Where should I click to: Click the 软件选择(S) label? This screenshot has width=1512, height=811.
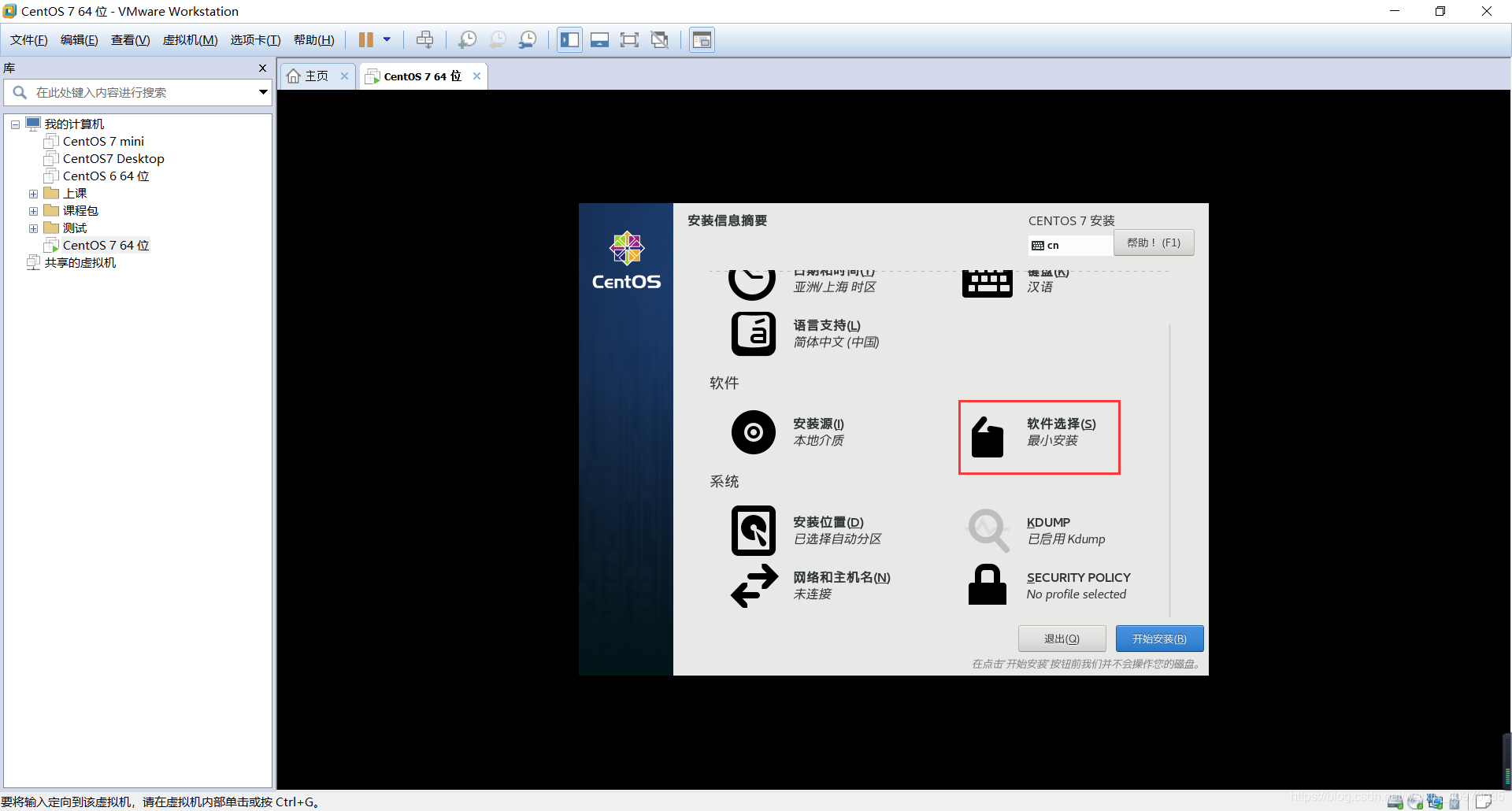[1061, 424]
